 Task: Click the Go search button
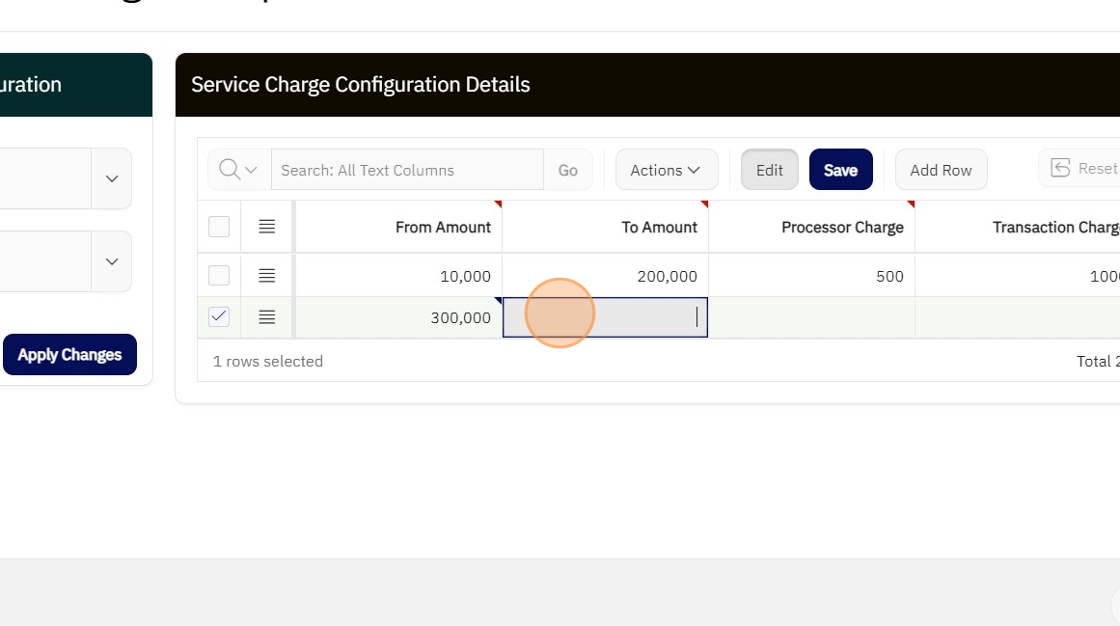point(568,170)
